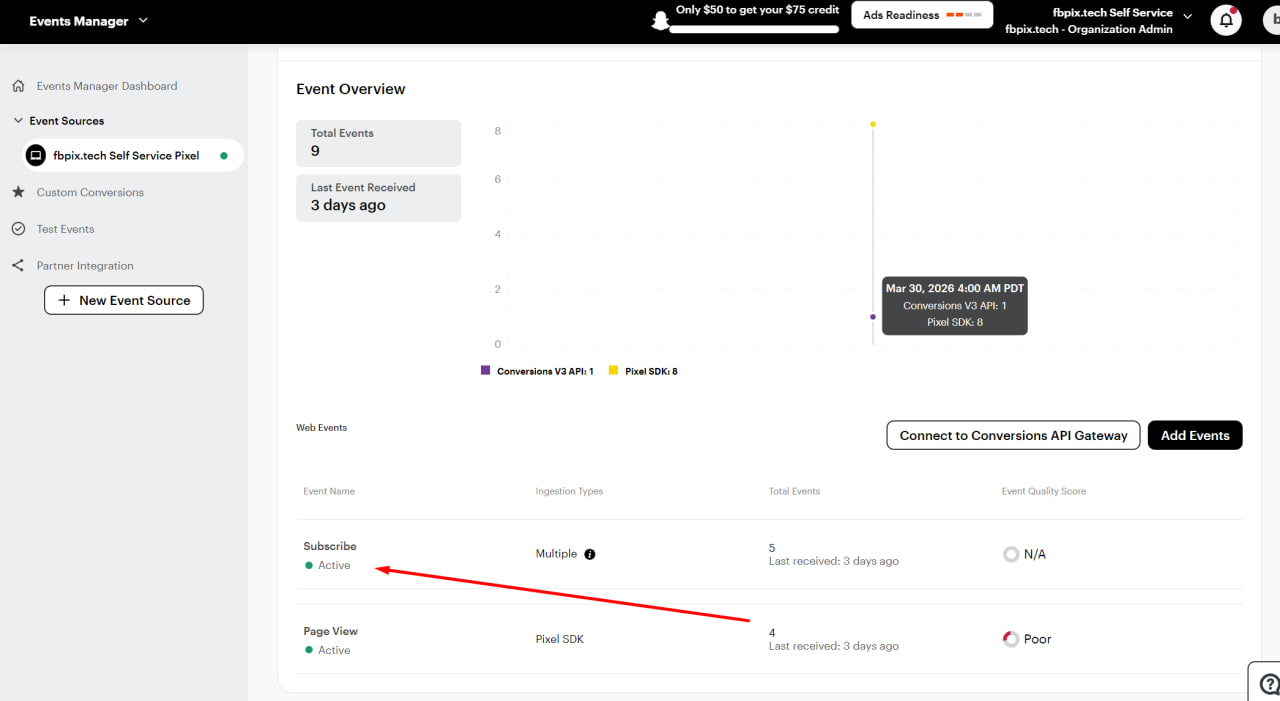
Task: Click the Custom Conversions star icon
Action: [18, 192]
